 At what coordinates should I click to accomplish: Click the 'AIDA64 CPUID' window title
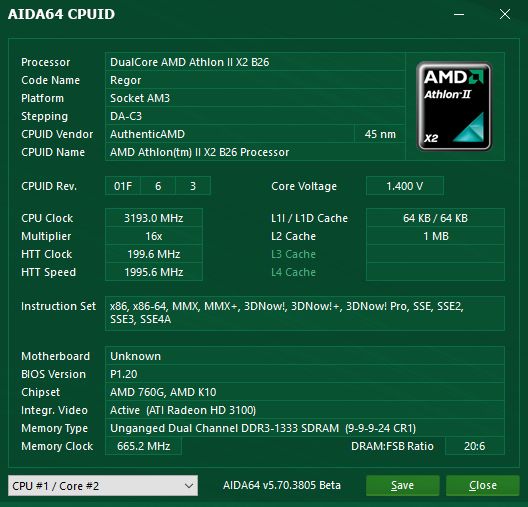(x=61, y=14)
